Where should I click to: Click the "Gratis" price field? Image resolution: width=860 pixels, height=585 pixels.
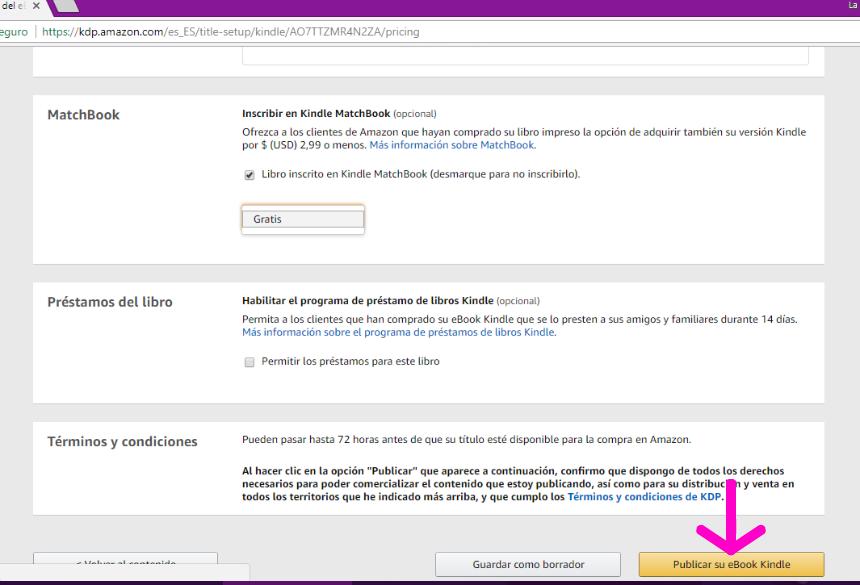pyautogui.click(x=300, y=217)
